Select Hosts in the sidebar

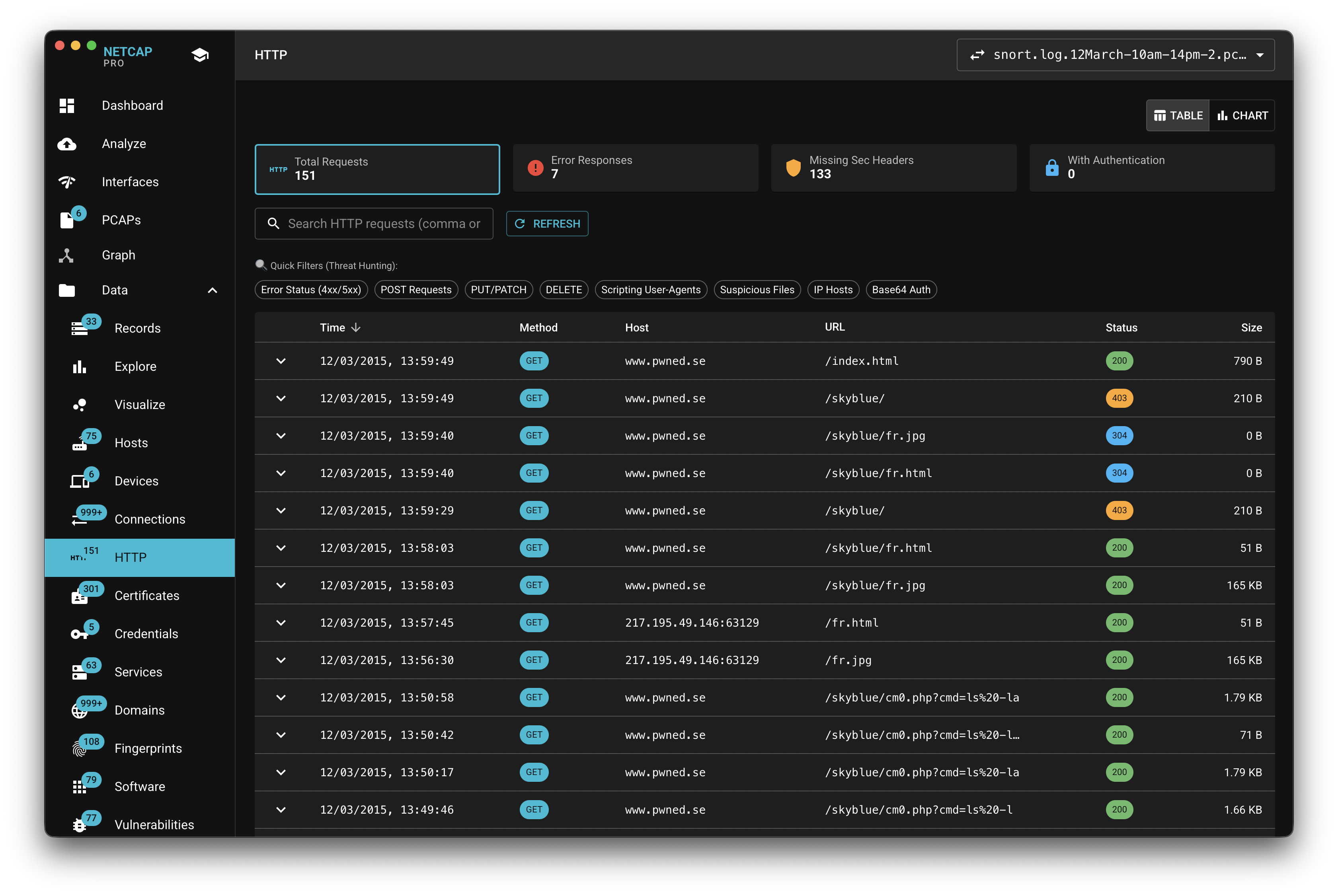point(139,443)
